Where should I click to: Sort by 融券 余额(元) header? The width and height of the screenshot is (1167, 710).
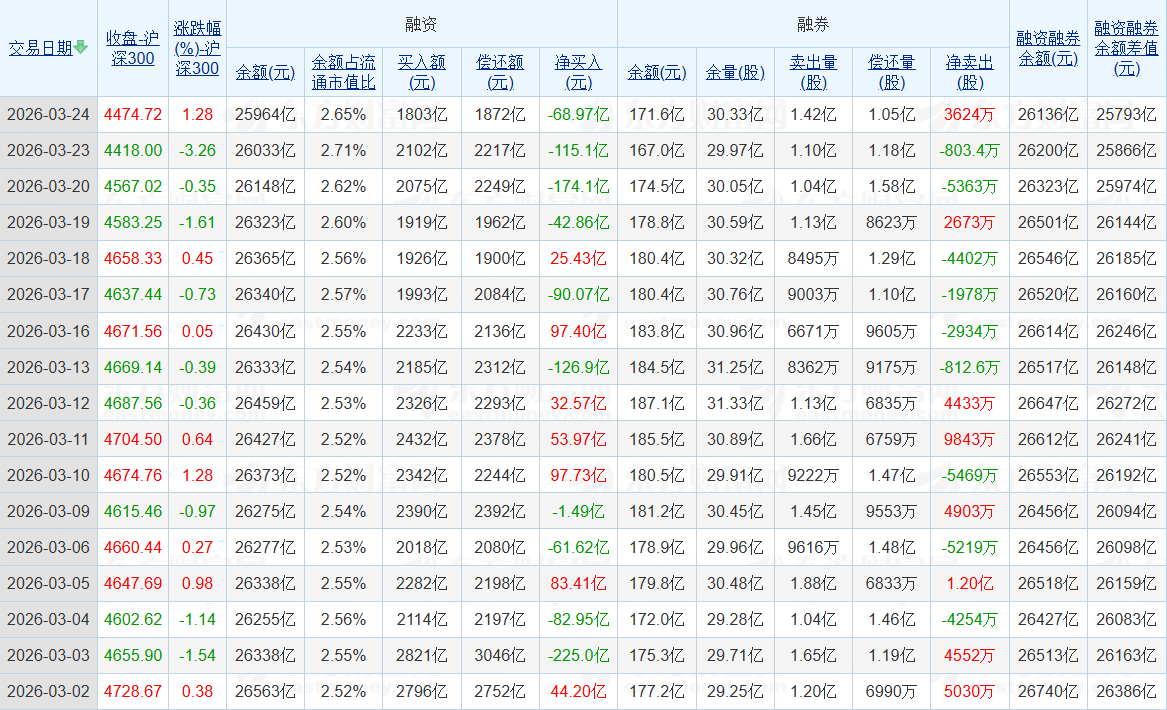point(656,72)
